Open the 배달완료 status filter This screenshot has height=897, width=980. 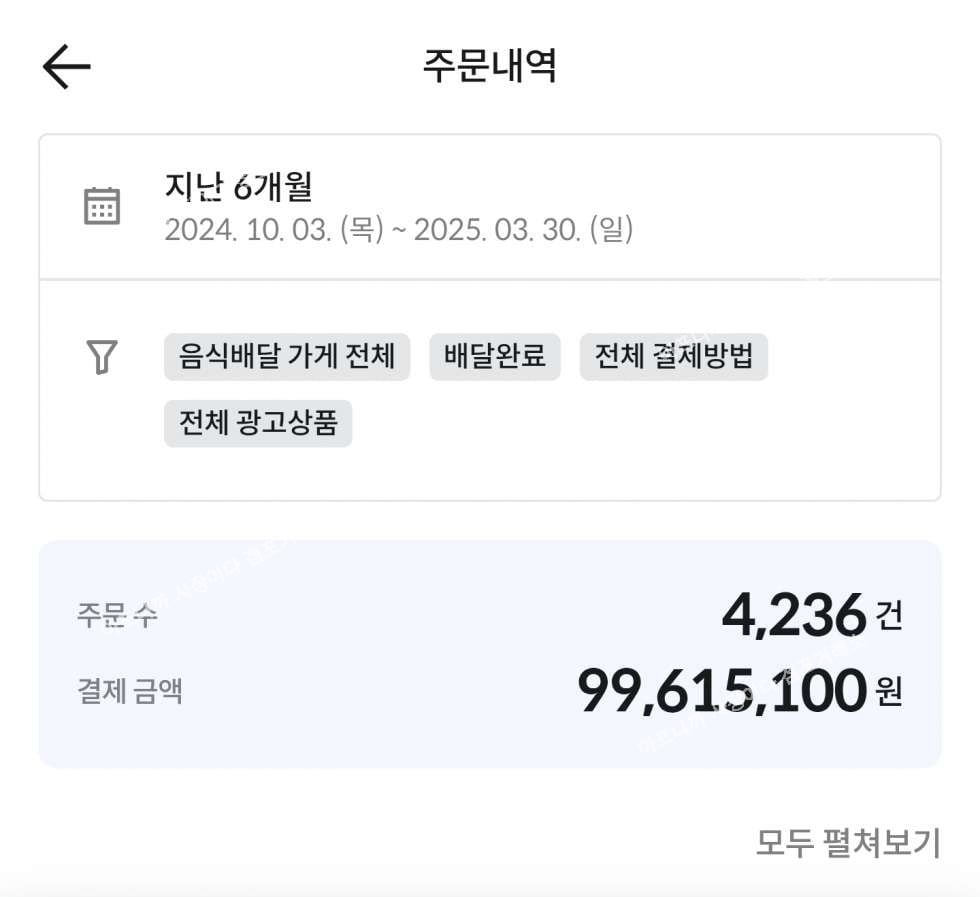pyautogui.click(x=495, y=356)
